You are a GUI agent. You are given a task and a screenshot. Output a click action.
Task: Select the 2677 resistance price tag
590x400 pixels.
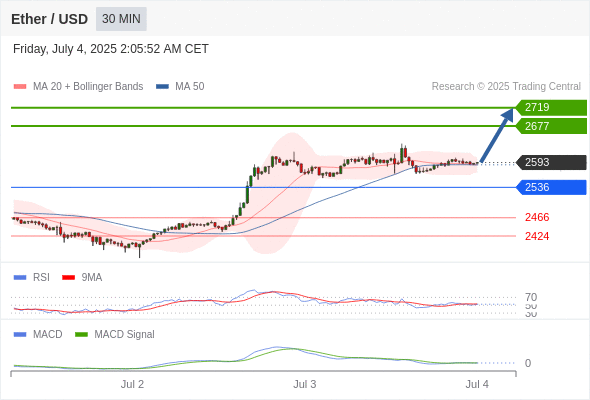pyautogui.click(x=551, y=126)
